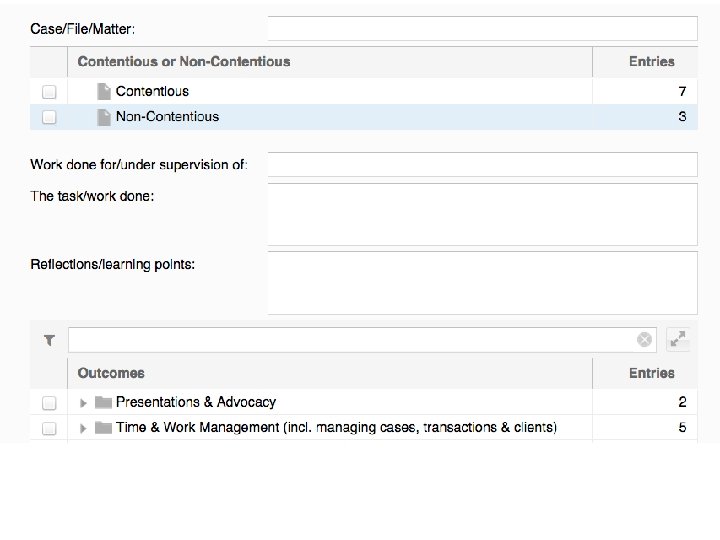
Task: Clear the outcomes filter search field
Action: [645, 340]
